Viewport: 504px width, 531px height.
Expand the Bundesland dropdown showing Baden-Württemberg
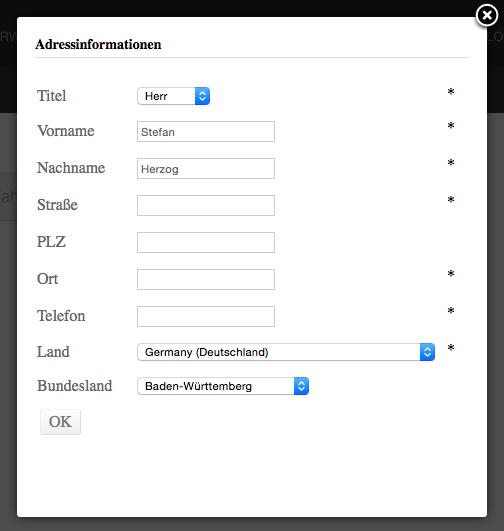pos(223,386)
